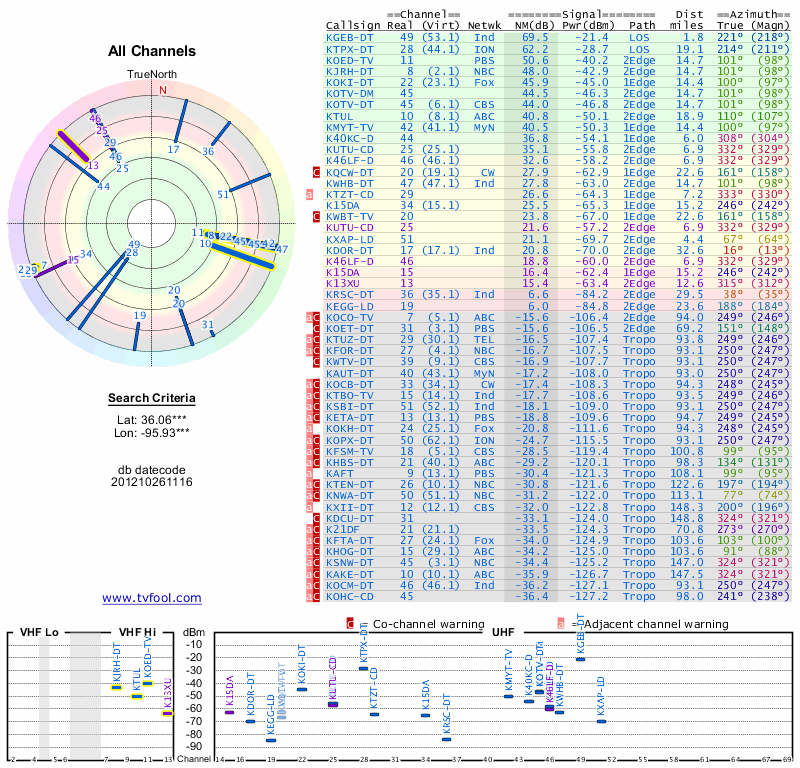Click Co-channel warning legend icon

coord(350,624)
